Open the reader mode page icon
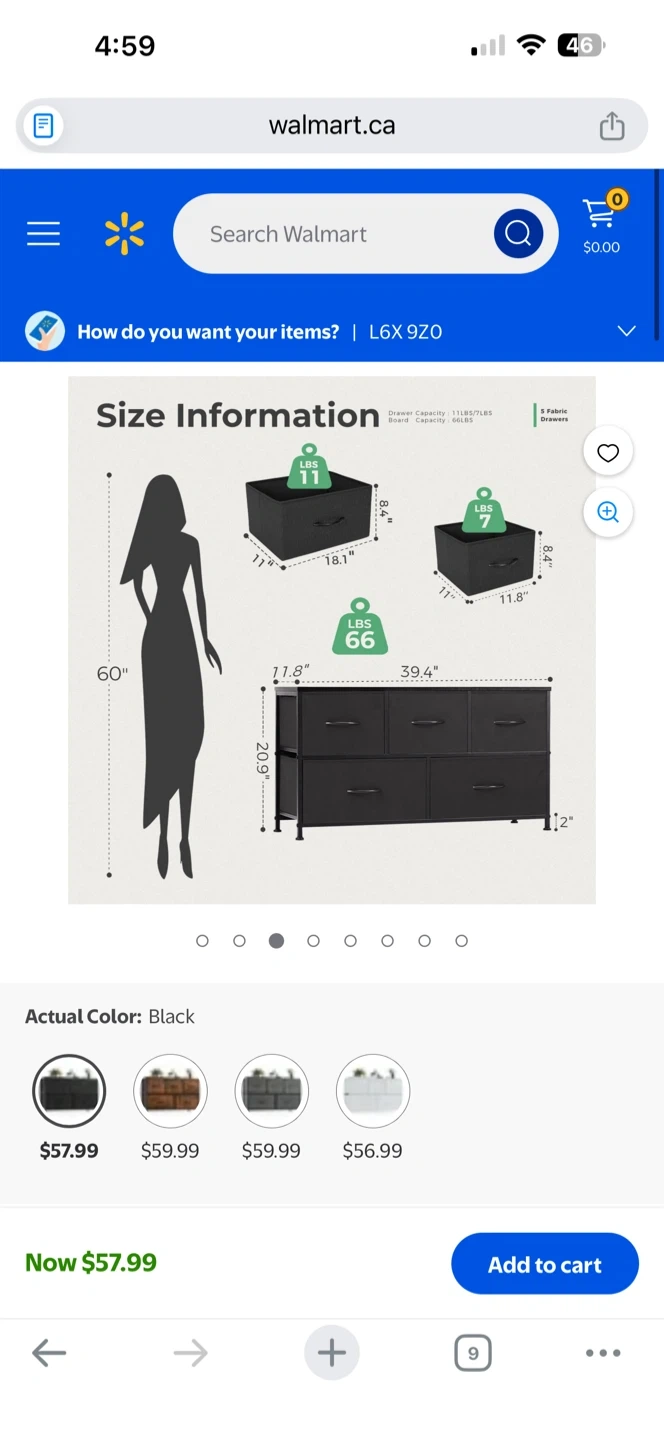Image resolution: width=664 pixels, height=1440 pixels. point(43,126)
